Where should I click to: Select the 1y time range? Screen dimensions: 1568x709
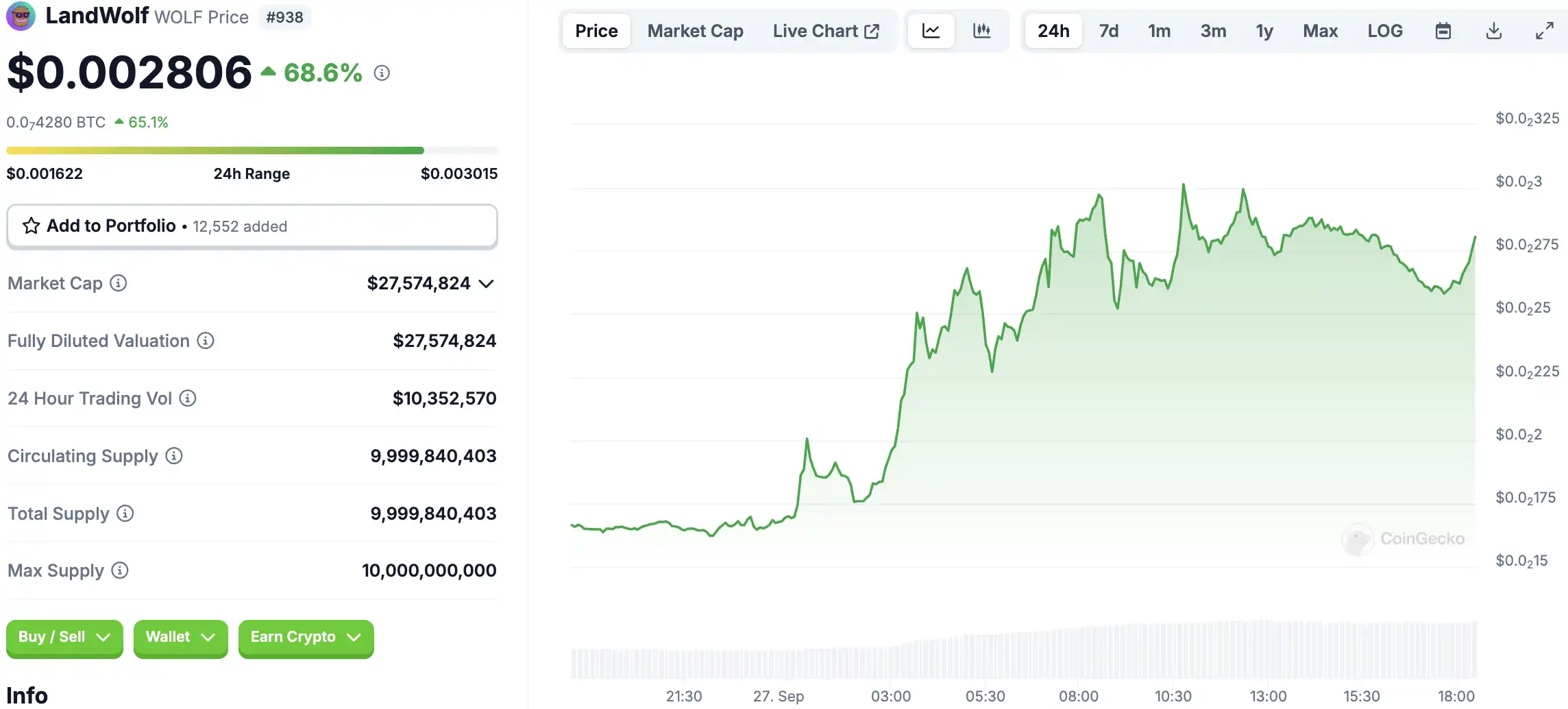1264,31
